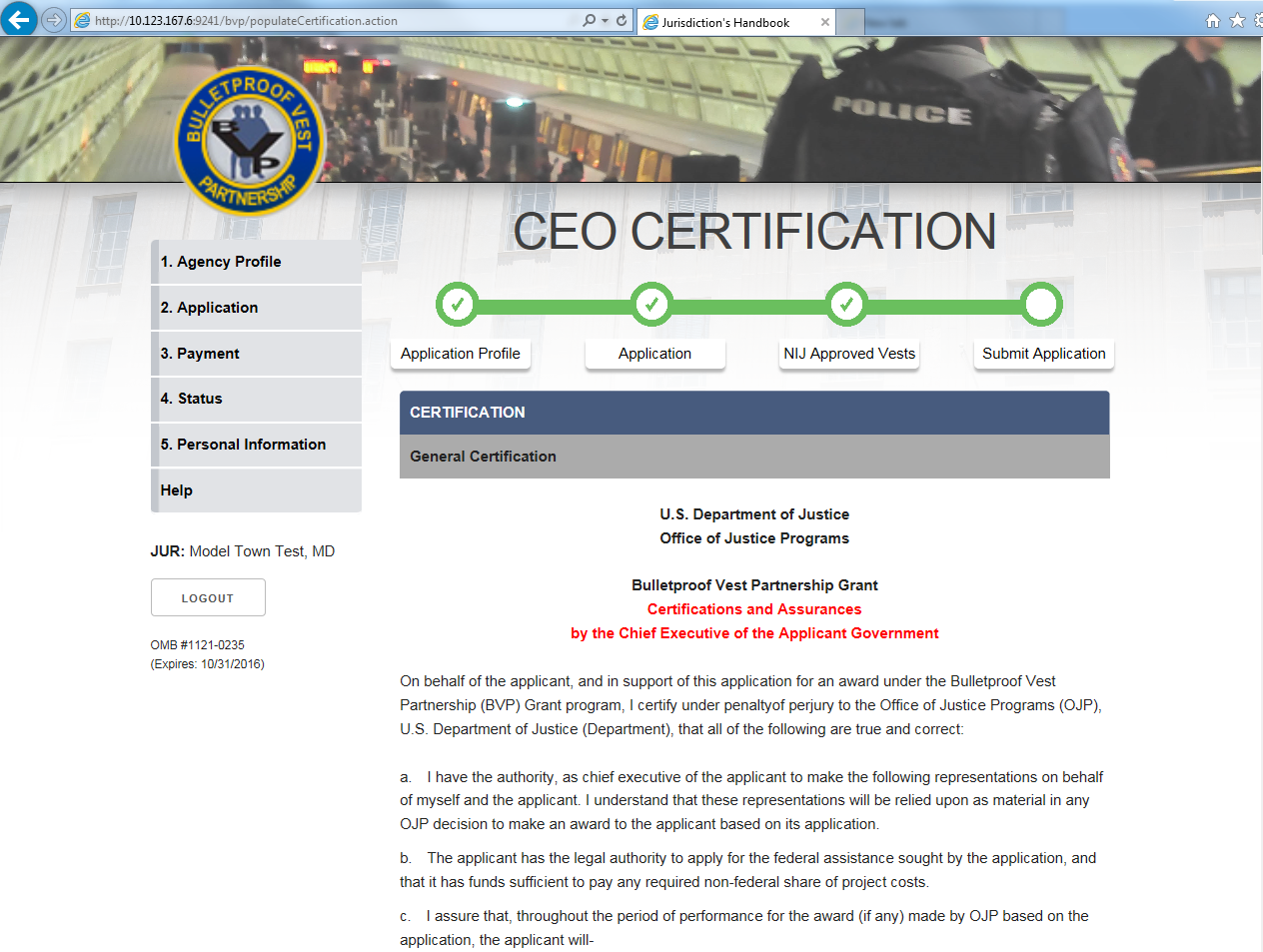Image resolution: width=1263 pixels, height=952 pixels.
Task: Click the Application Profile step checkmark circle
Action: point(457,304)
